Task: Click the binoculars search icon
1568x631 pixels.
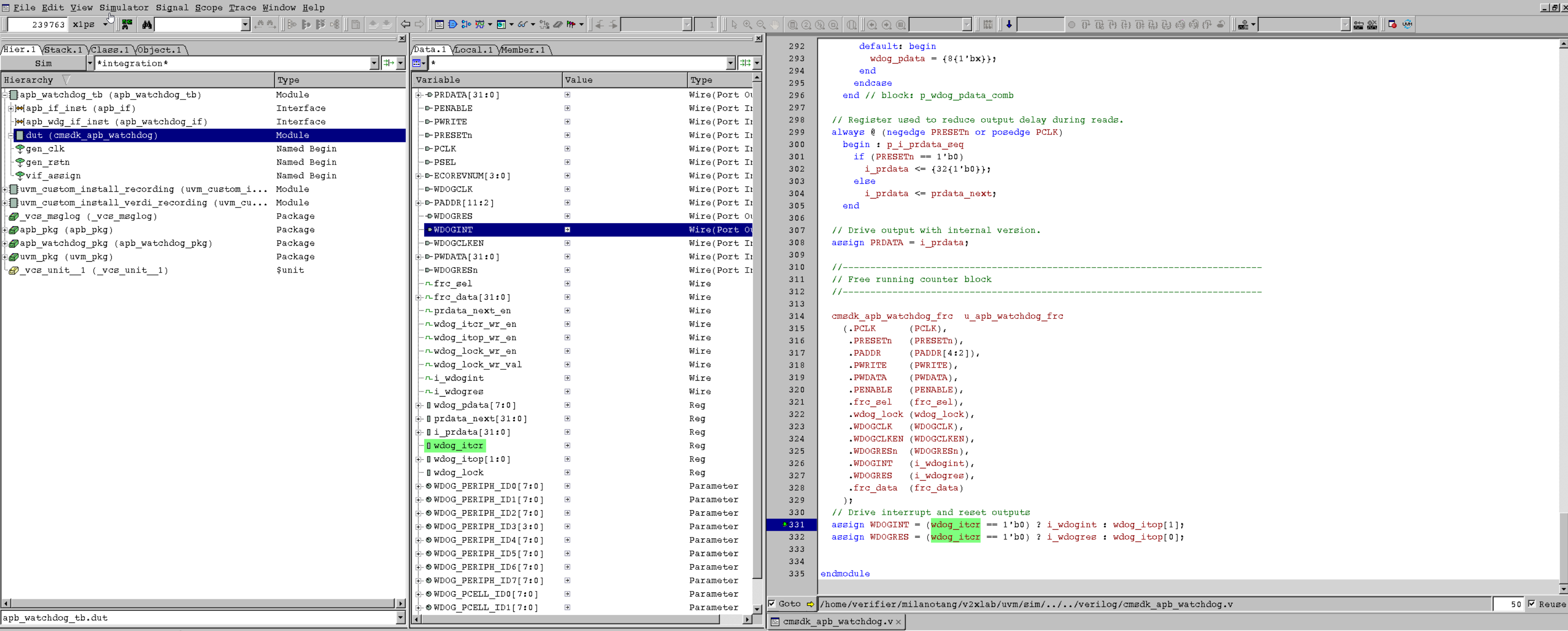Action: point(147,25)
